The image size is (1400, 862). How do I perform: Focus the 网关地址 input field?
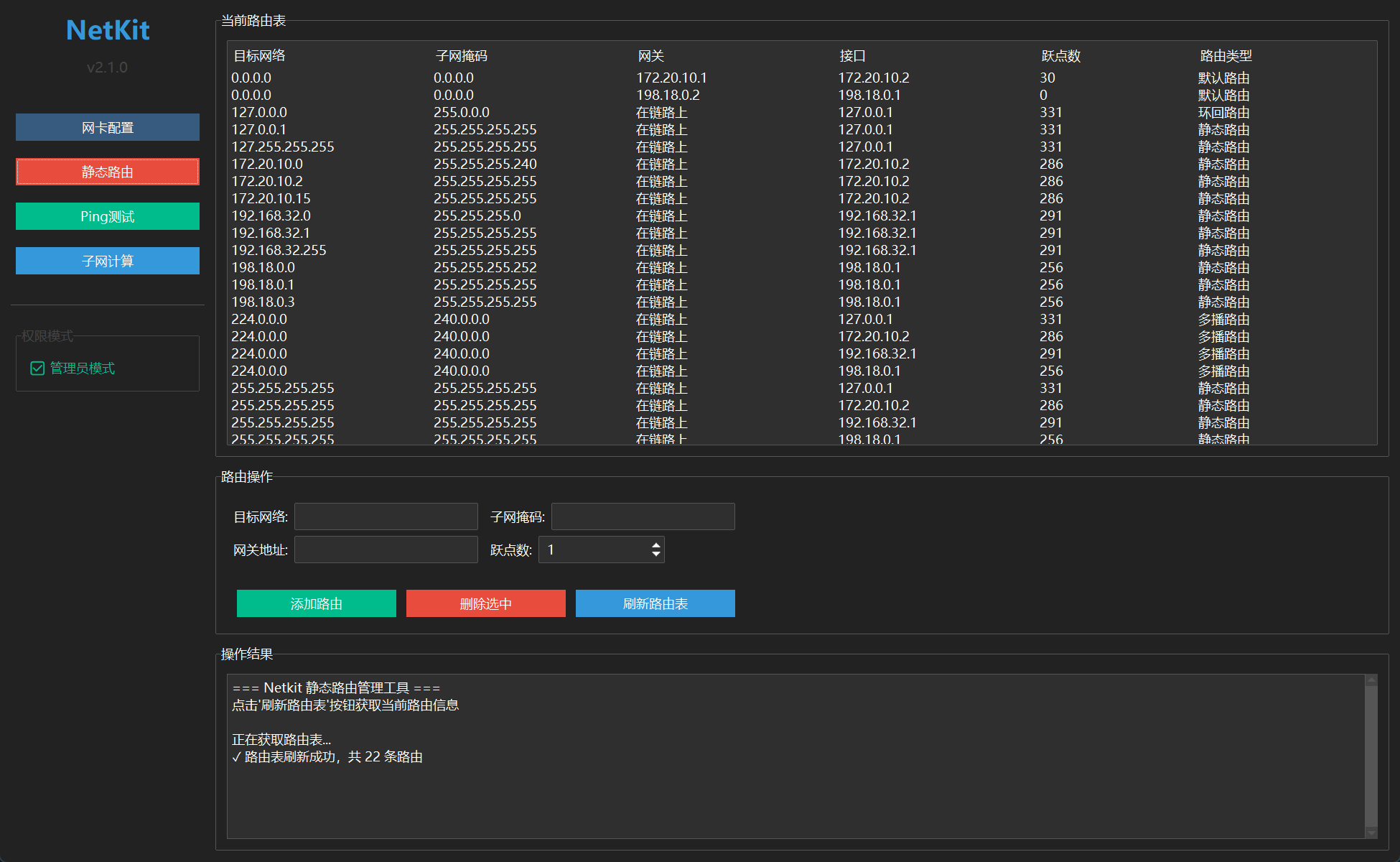[386, 550]
